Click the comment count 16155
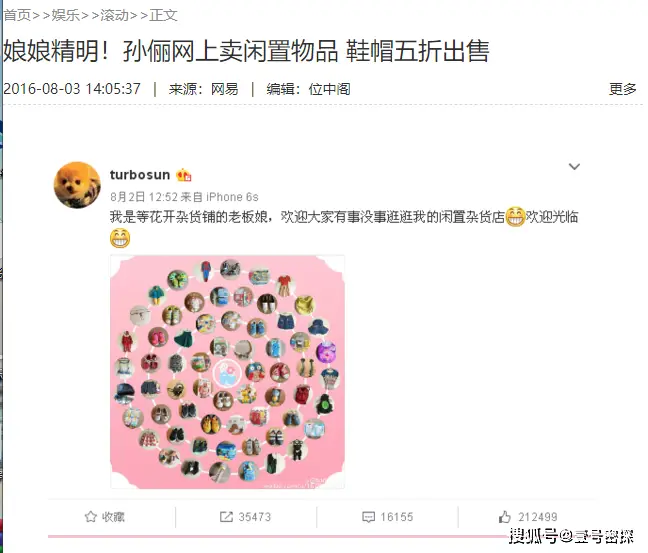This screenshot has height=553, width=648. pos(397,517)
